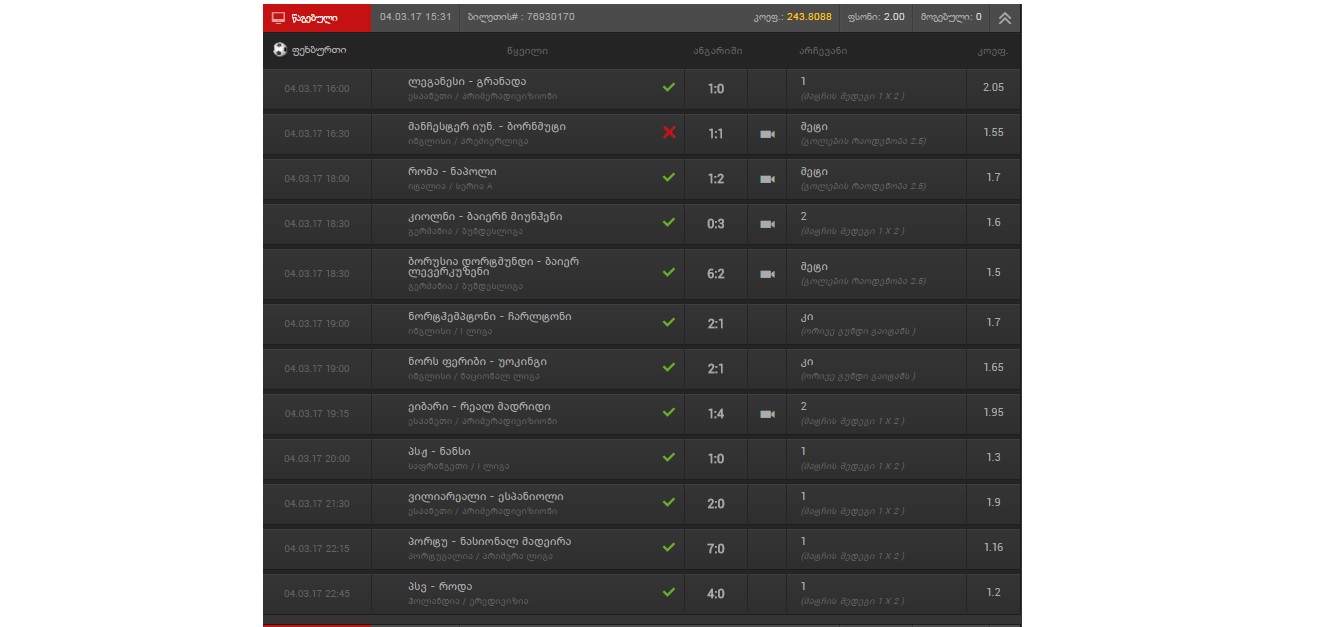
Task: Click the პორტუ - ნასიონალ მადეირა match name
Action: (490, 542)
